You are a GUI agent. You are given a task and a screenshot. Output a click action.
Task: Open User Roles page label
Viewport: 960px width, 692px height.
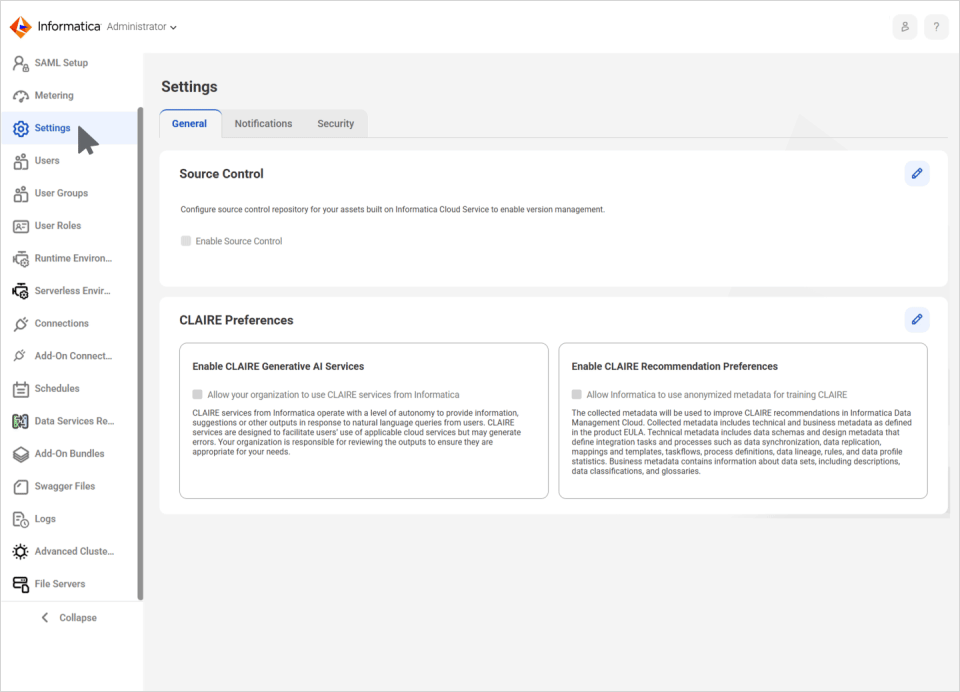point(58,225)
